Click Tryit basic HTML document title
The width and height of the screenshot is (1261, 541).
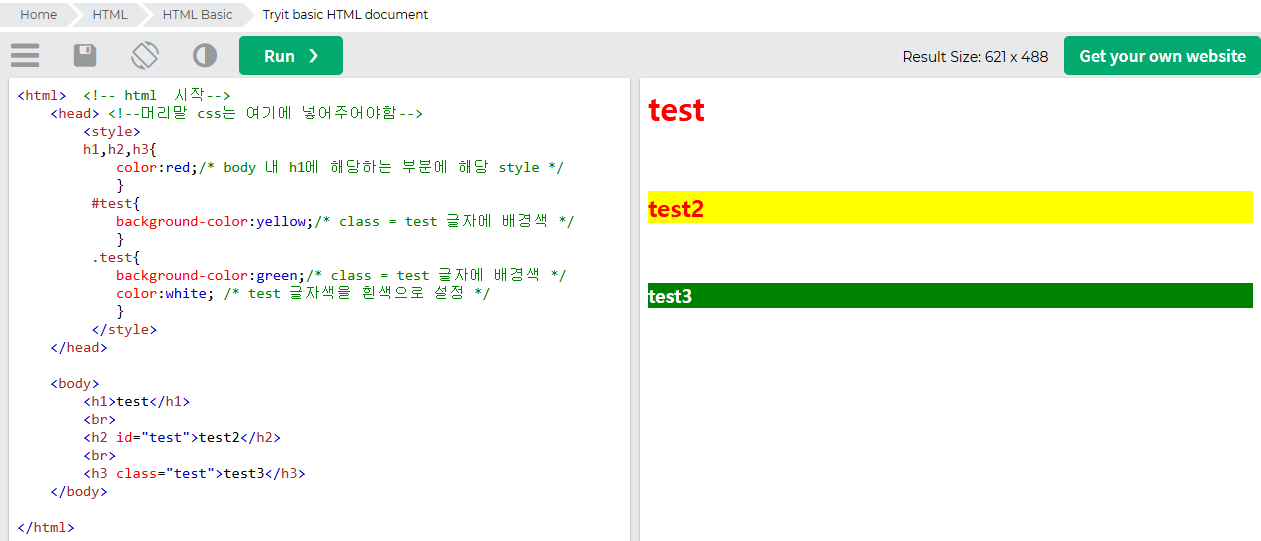(345, 14)
